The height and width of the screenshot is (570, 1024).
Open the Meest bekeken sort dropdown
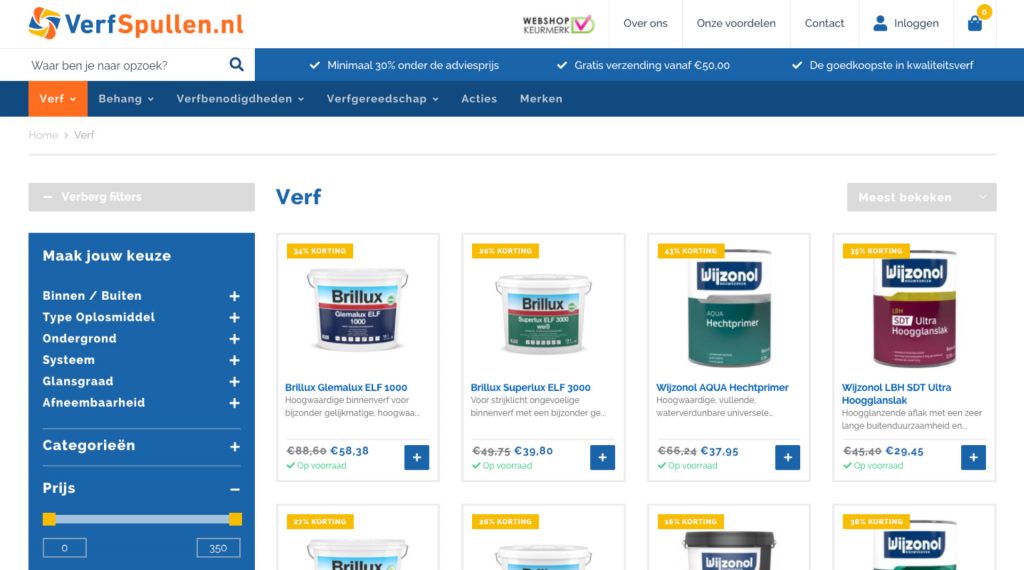[921, 197]
